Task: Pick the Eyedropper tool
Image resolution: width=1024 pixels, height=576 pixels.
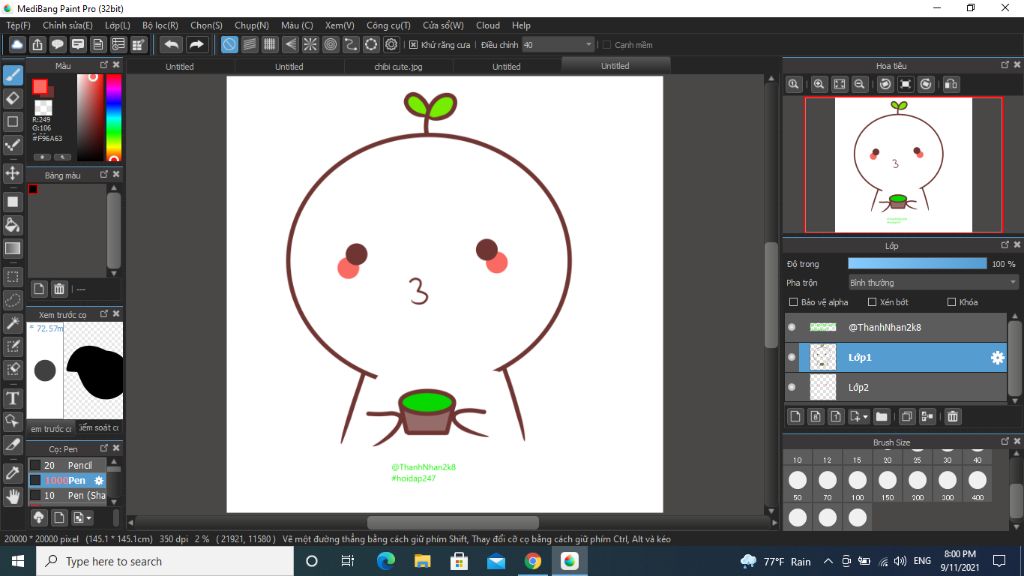Action: pyautogui.click(x=12, y=473)
